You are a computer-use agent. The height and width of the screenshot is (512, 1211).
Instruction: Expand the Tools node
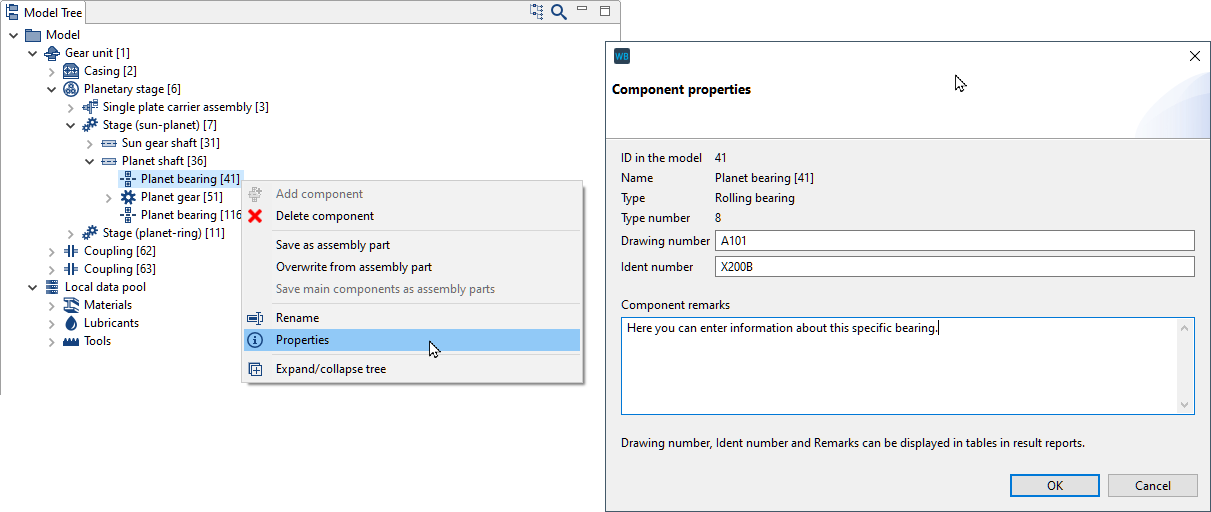click(52, 341)
